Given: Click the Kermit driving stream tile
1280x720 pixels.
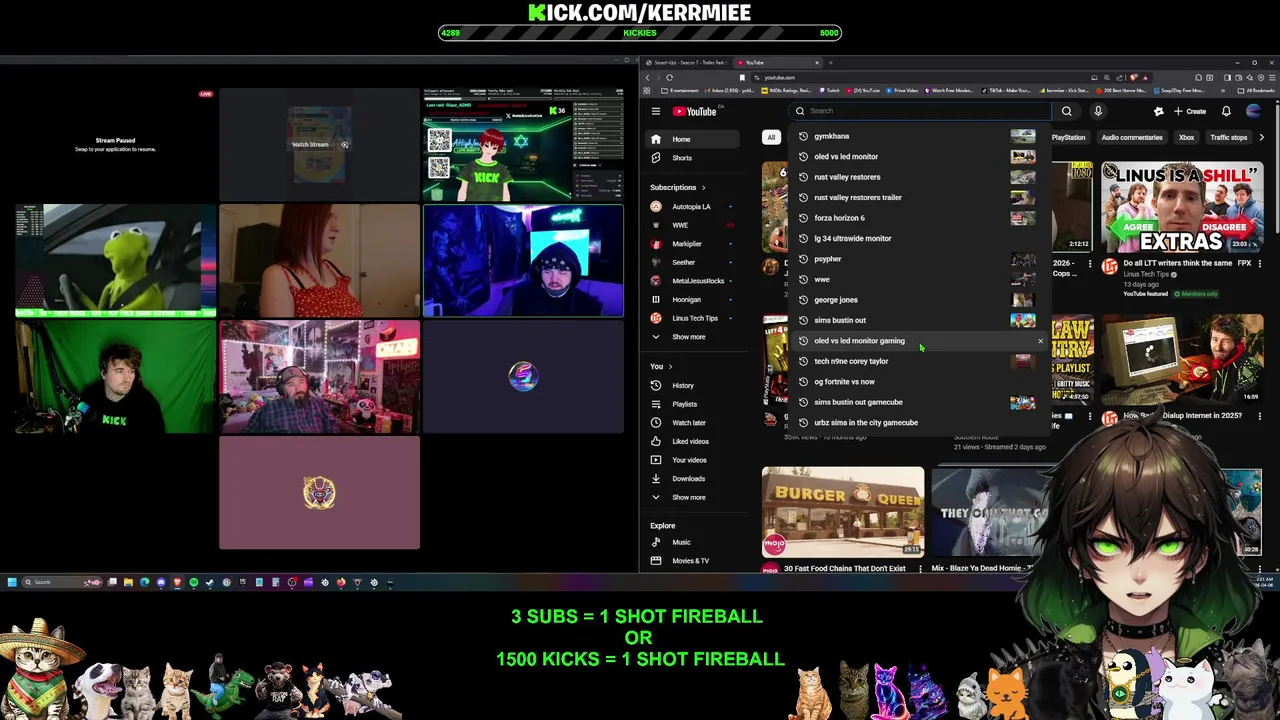Looking at the screenshot, I should pyautogui.click(x=115, y=261).
